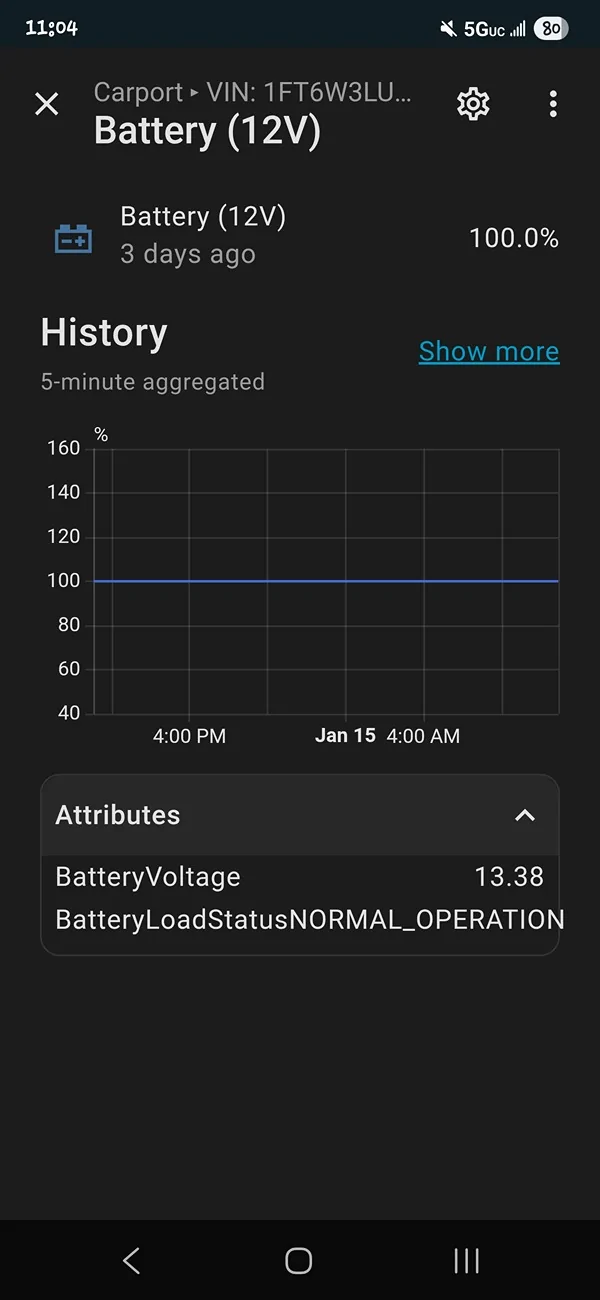Open the three-dot overflow menu
The width and height of the screenshot is (600, 1300).
coord(553,104)
